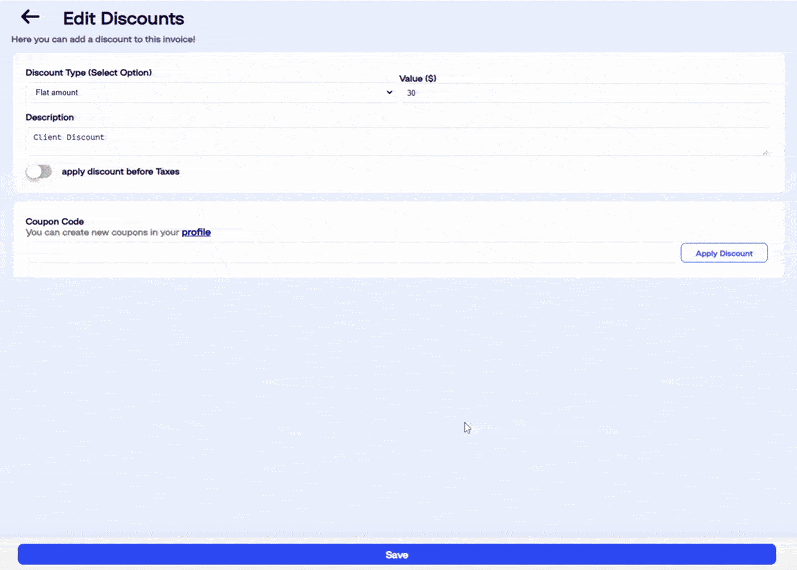
Task: Click the back arrow icon
Action: coord(30,17)
